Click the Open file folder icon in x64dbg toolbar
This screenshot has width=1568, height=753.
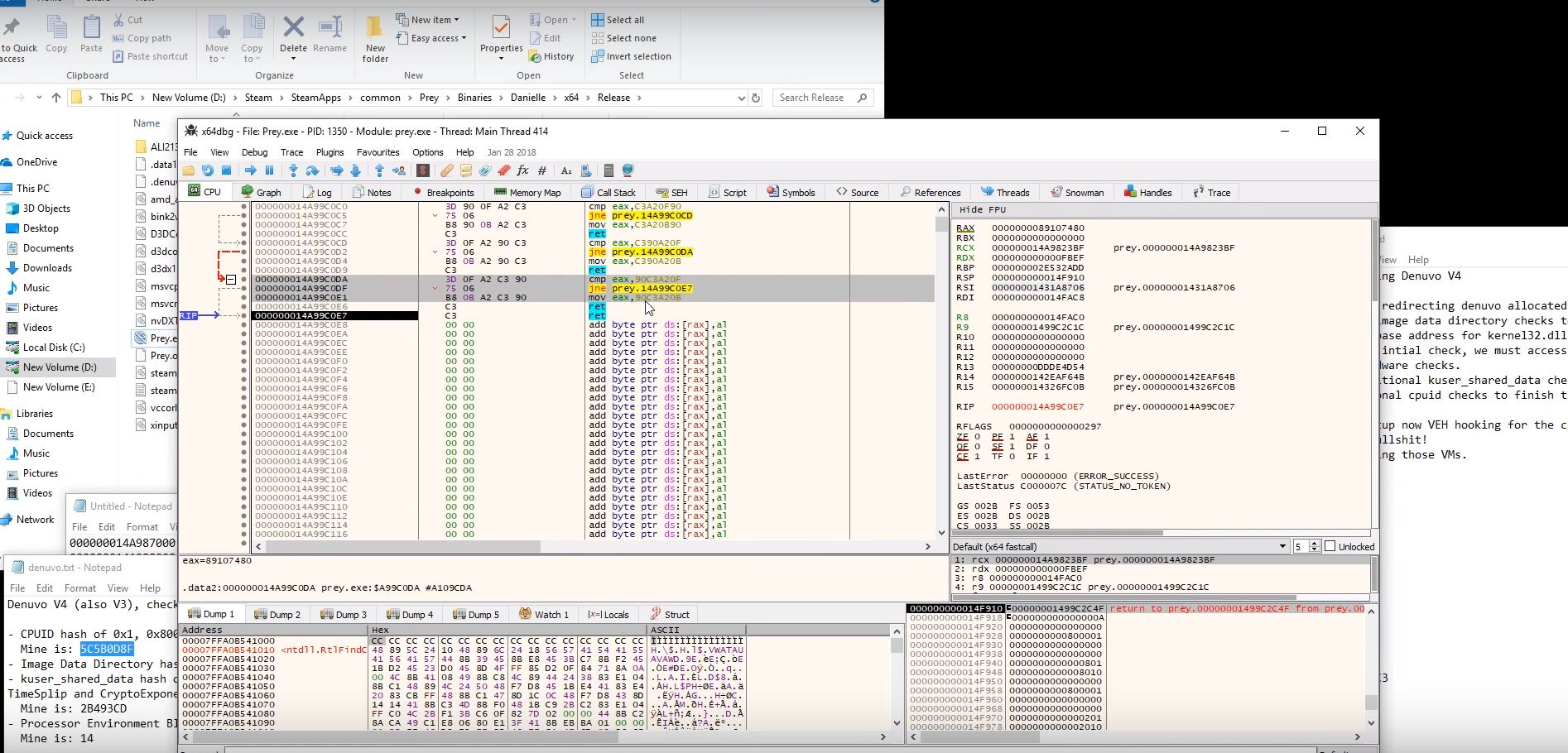click(189, 170)
